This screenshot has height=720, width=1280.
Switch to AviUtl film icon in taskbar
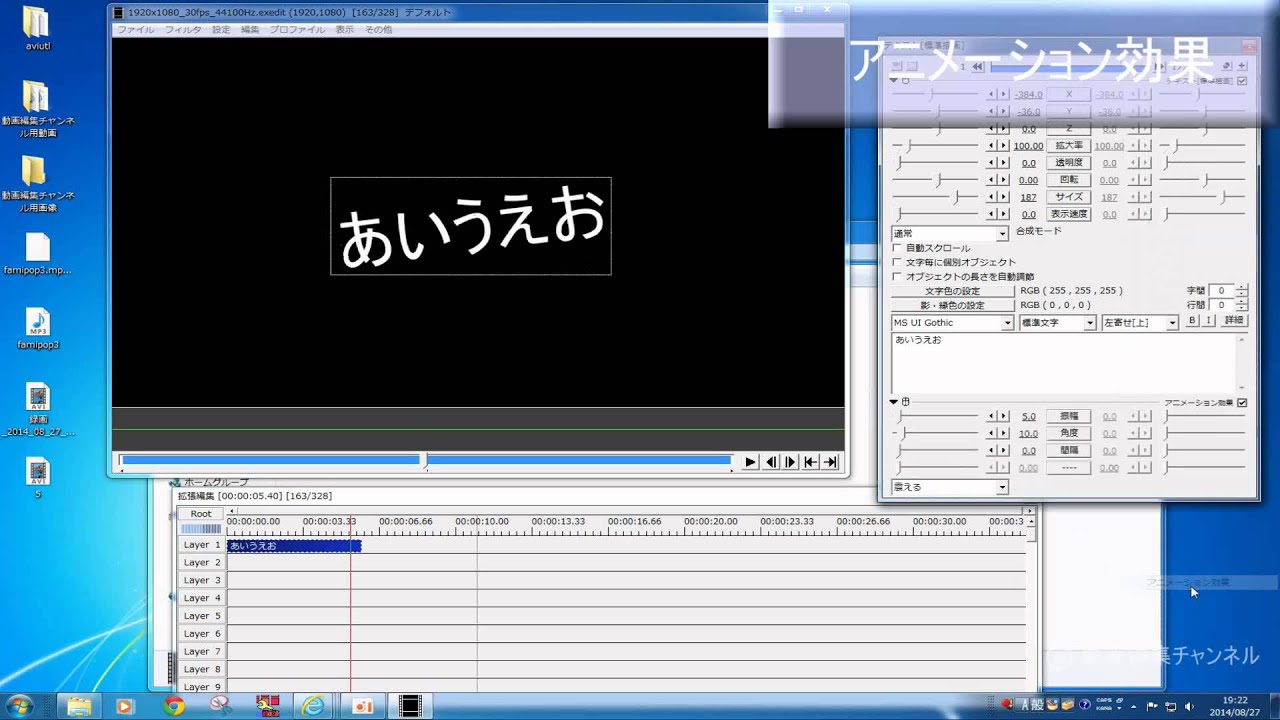pyautogui.click(x=409, y=706)
